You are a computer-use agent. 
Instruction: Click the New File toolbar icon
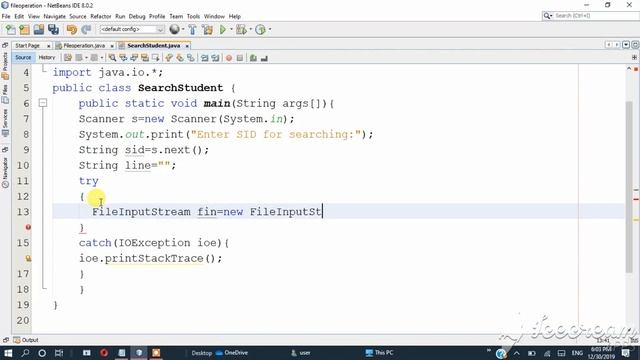(11, 29)
